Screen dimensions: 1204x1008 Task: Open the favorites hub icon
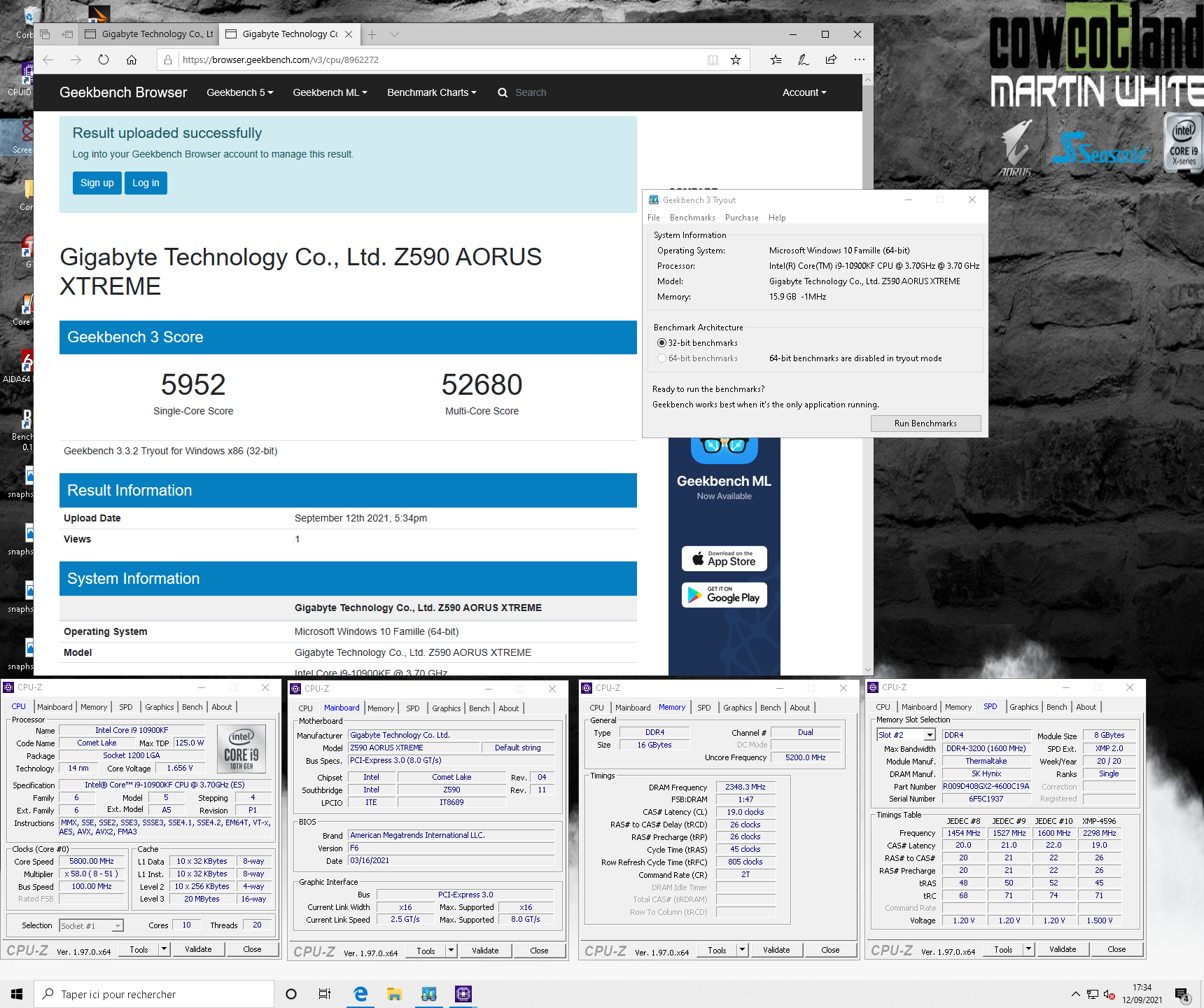[x=776, y=60]
